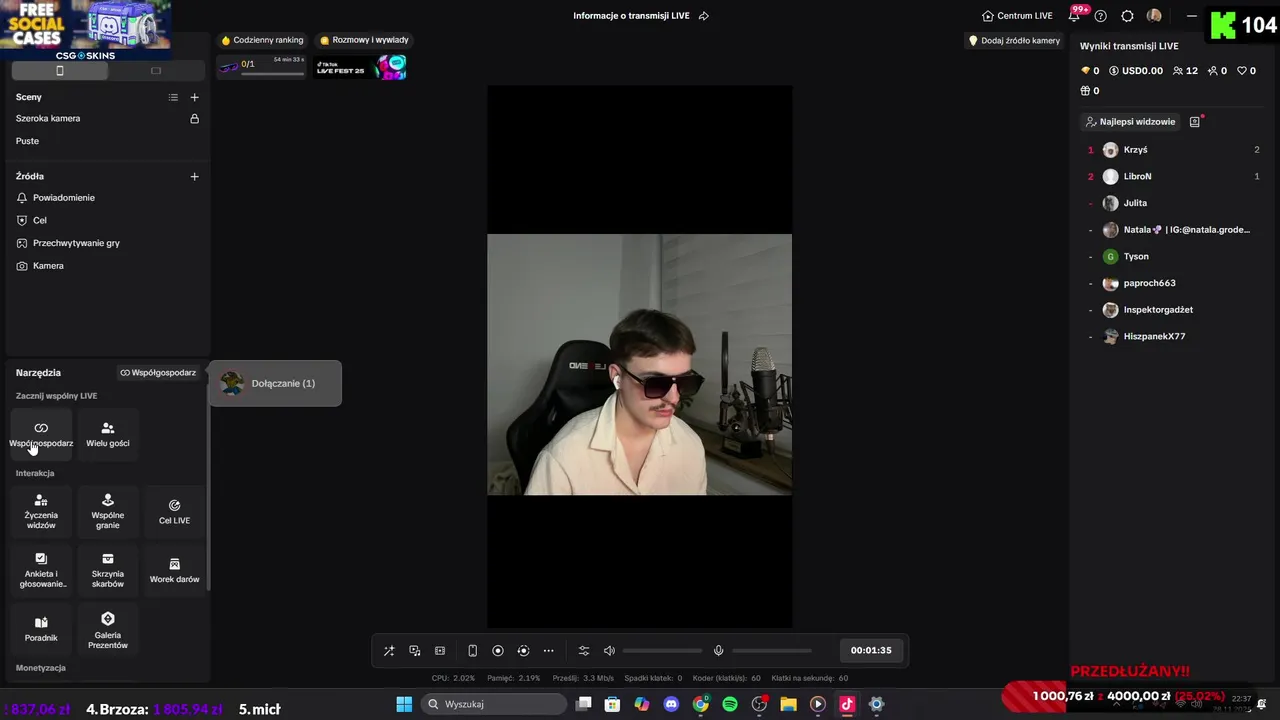
Task: Open the Wielu gości tool
Action: click(x=108, y=434)
